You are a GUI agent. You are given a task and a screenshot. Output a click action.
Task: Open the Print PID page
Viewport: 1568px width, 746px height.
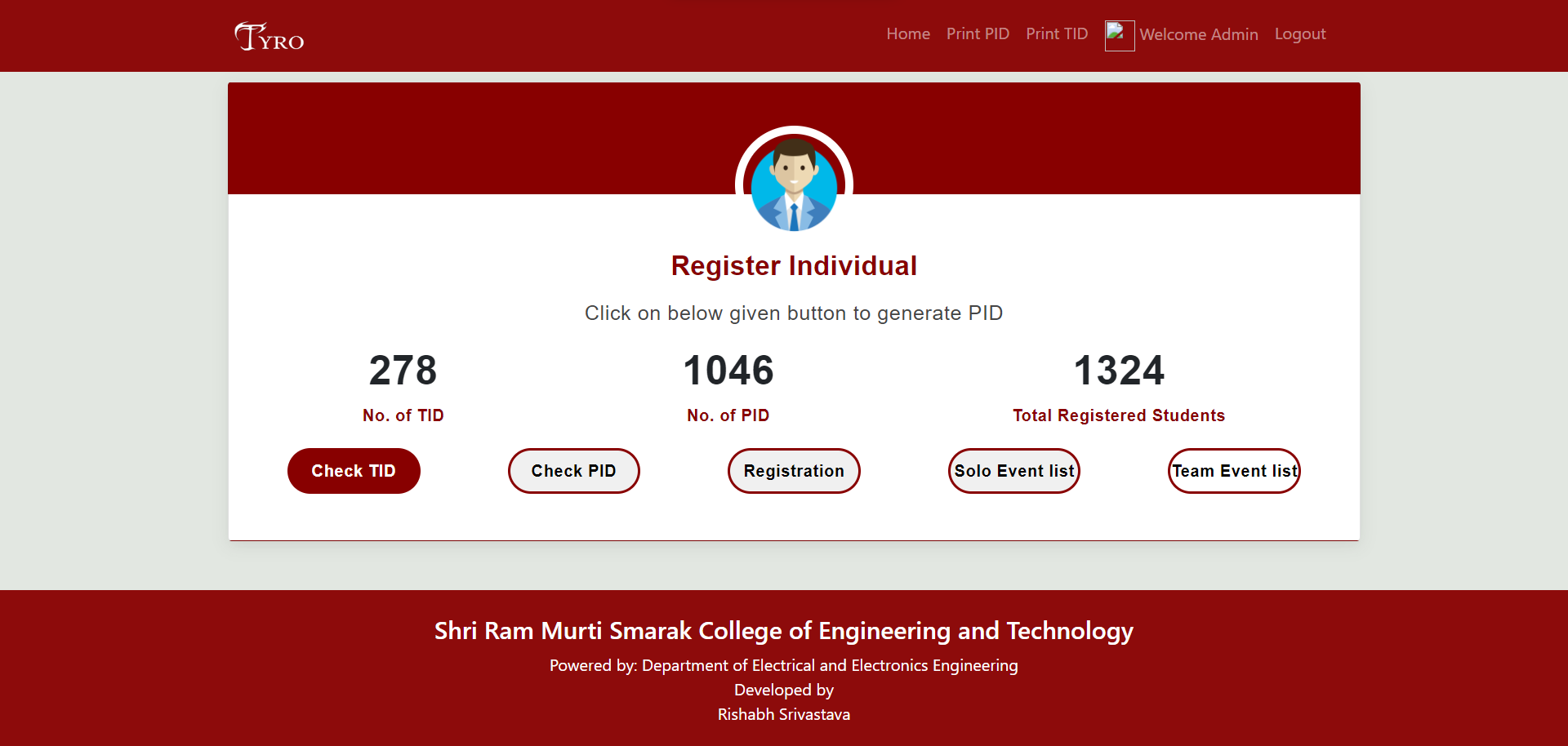978,34
